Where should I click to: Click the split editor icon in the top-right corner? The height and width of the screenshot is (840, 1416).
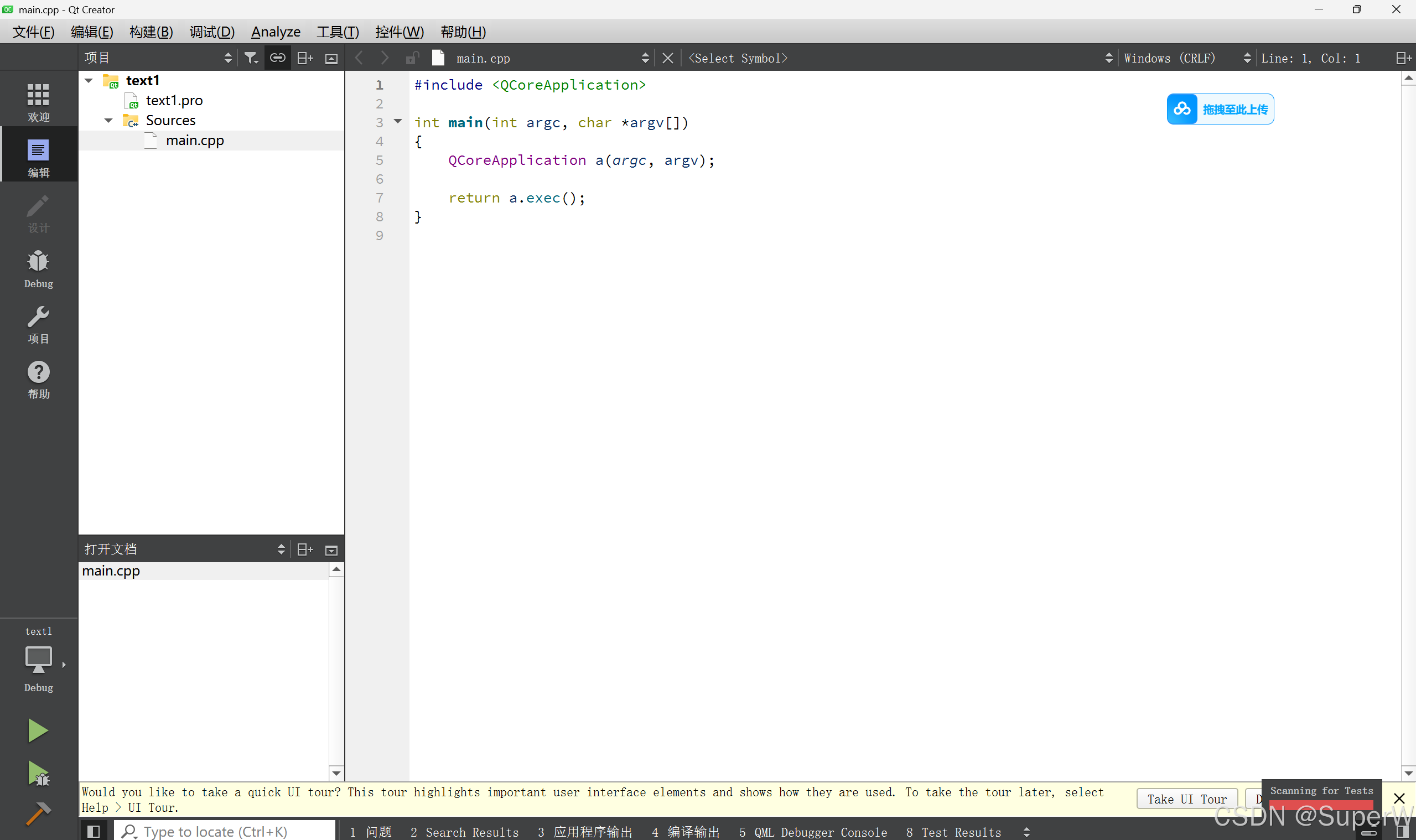1403,58
